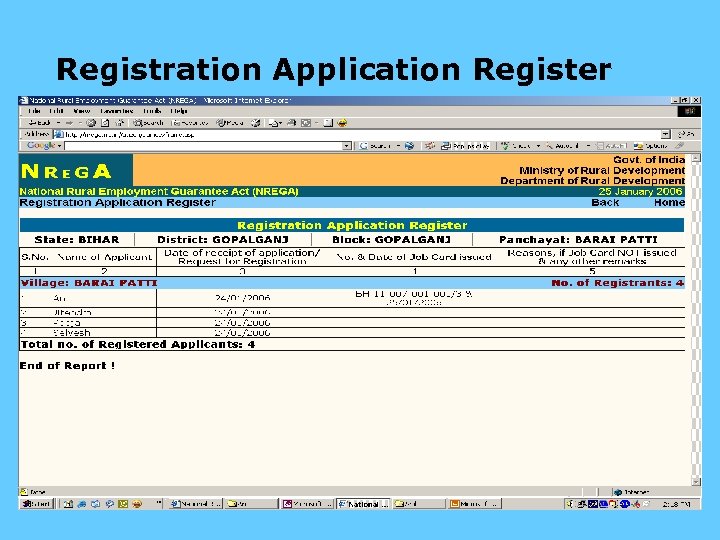The height and width of the screenshot is (540, 720).
Task: Open the Tools menu
Action: 152,111
